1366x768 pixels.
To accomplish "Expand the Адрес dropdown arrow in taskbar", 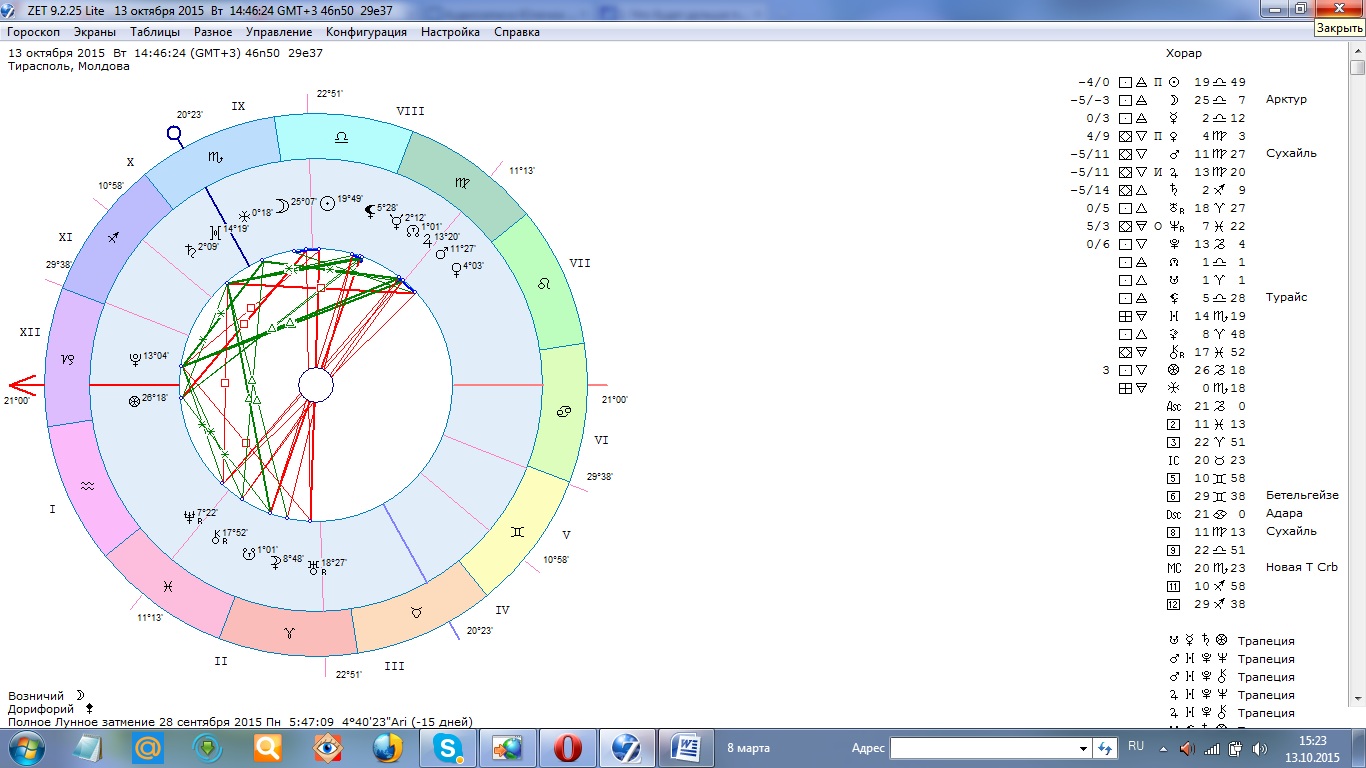I will coord(1083,748).
